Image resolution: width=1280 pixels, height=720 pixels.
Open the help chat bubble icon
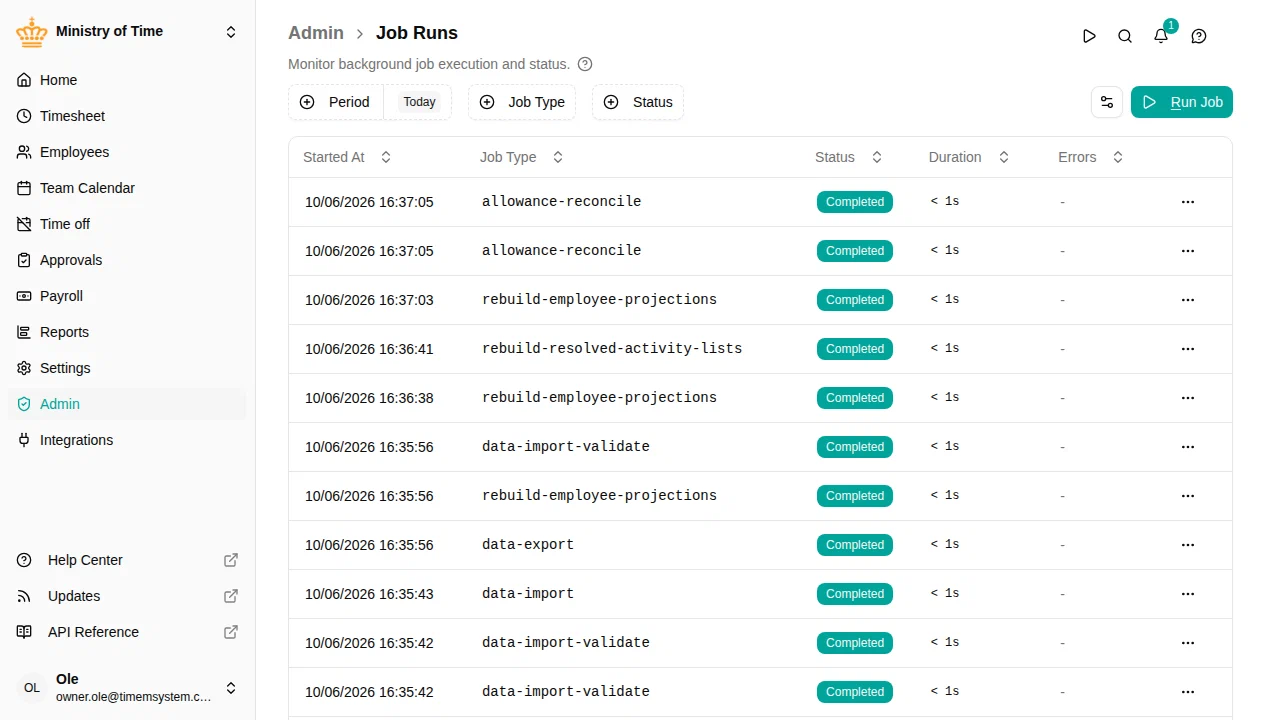(x=1199, y=36)
